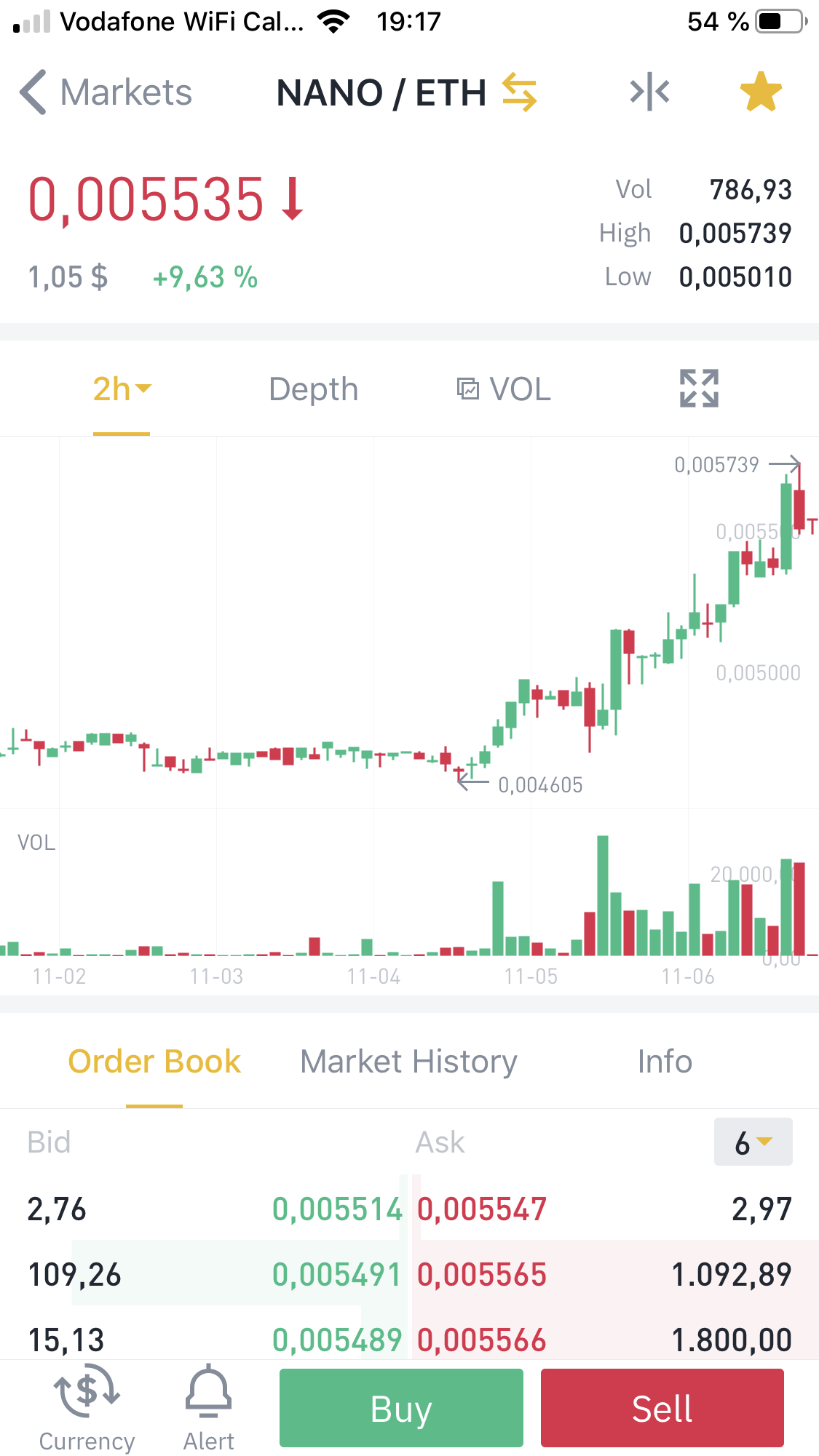Viewport: 819px width, 1456px height.
Task: Switch to the Depth chart
Action: [313, 389]
